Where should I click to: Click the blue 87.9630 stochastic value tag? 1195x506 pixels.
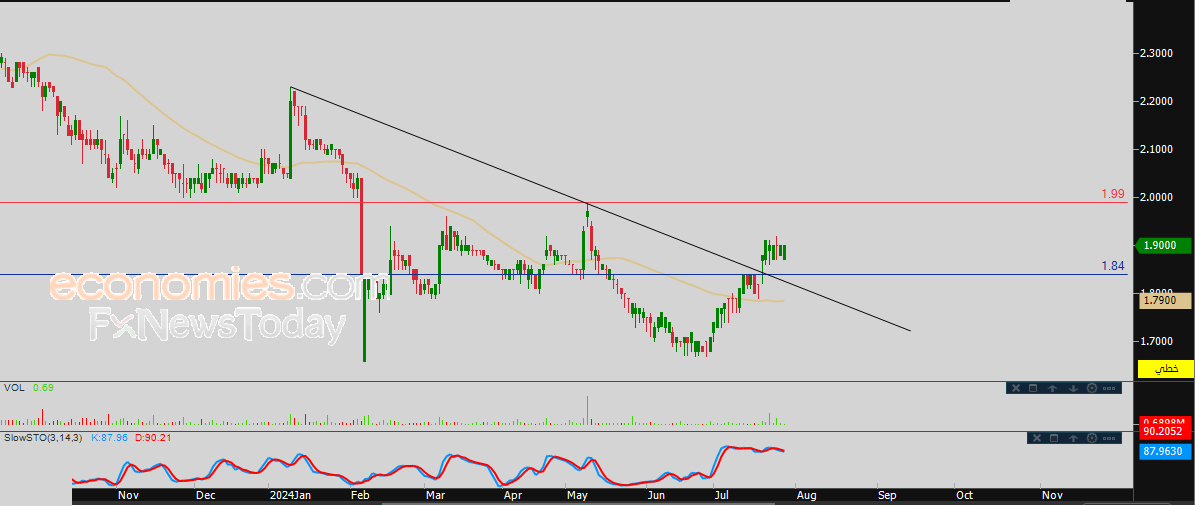tap(1165, 451)
